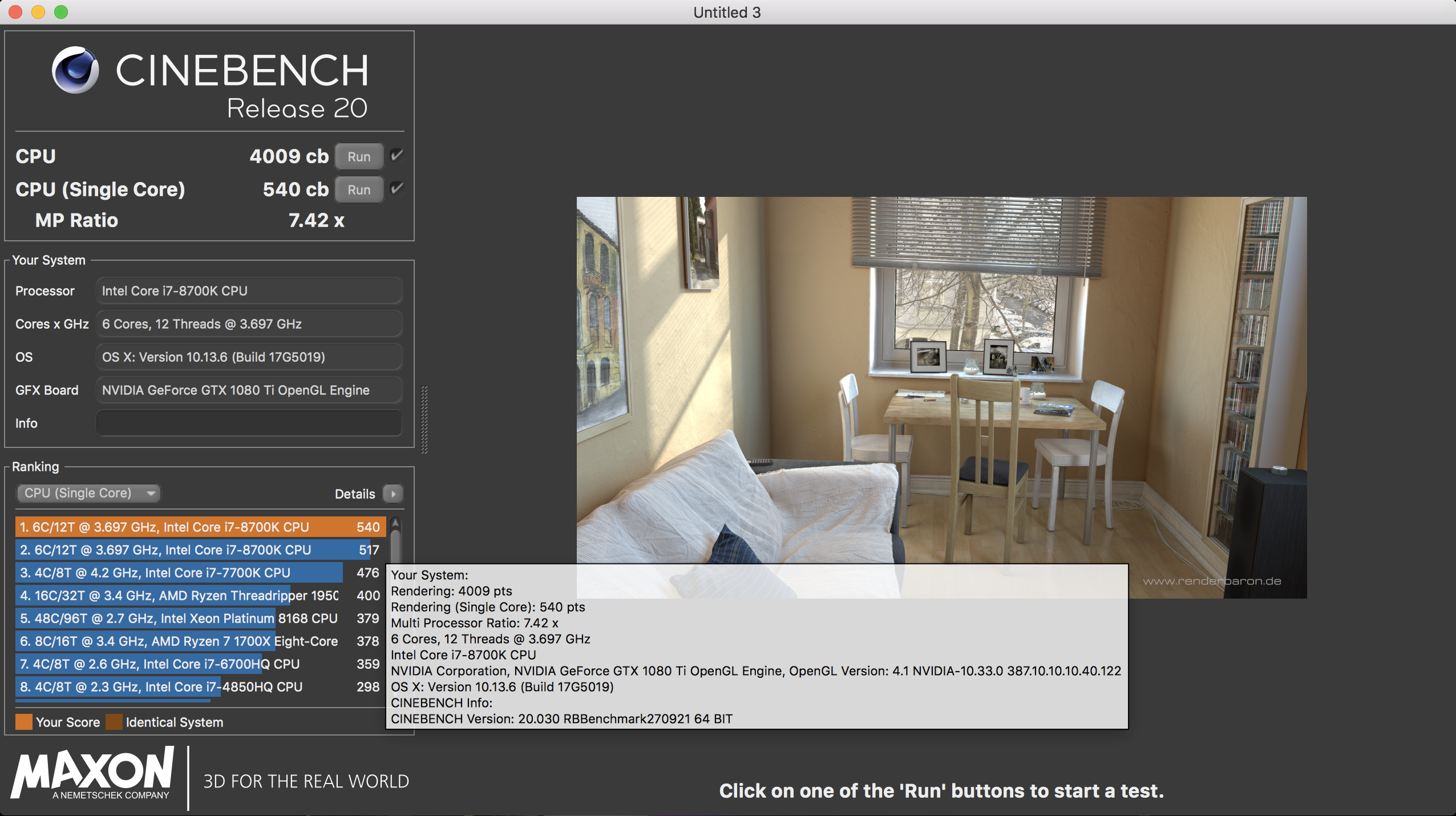Click the ranking list scrollbar thumb
Screen dimensions: 1456x816
(x=395, y=547)
